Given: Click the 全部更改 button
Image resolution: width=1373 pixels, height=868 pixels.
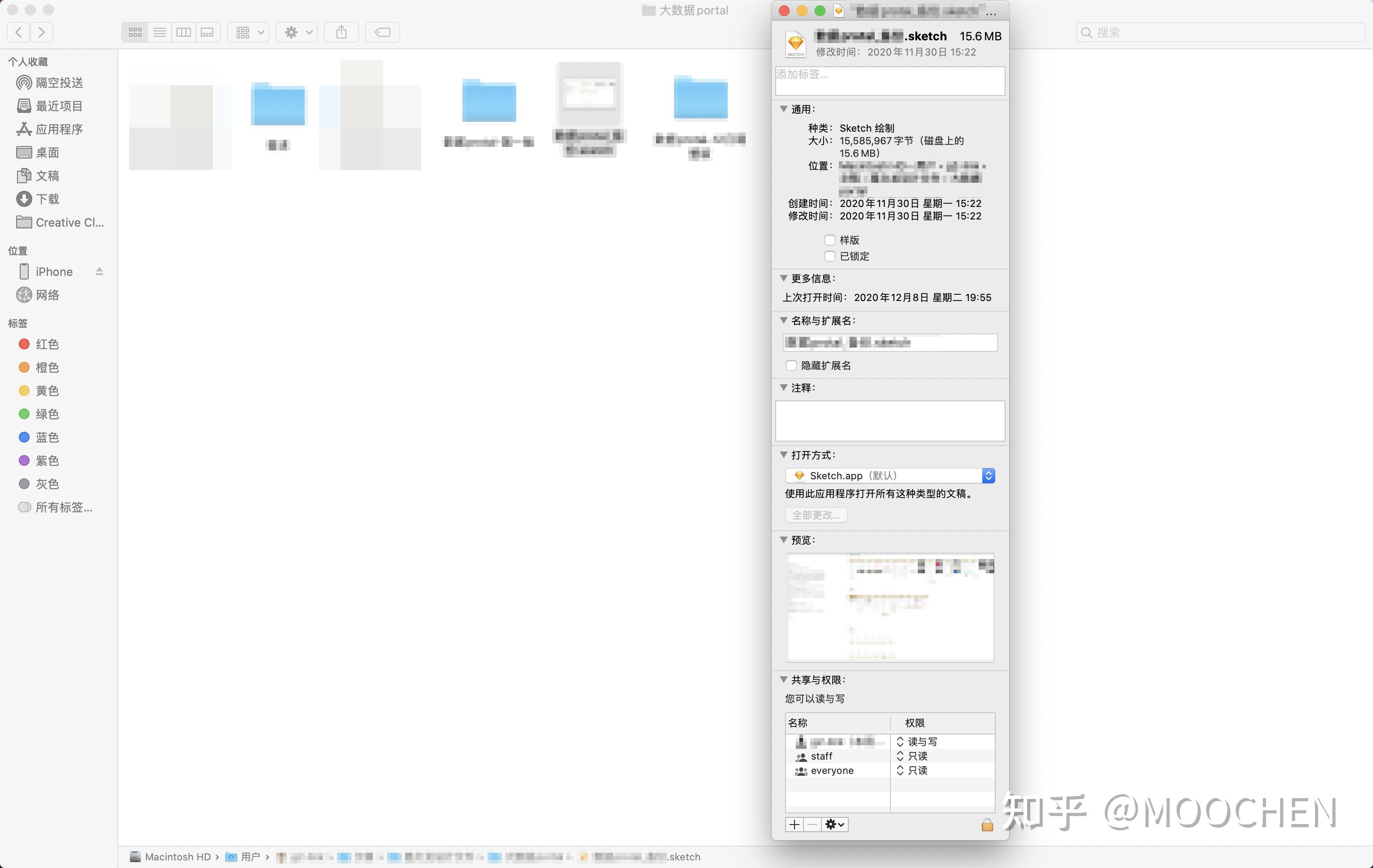Looking at the screenshot, I should [816, 515].
